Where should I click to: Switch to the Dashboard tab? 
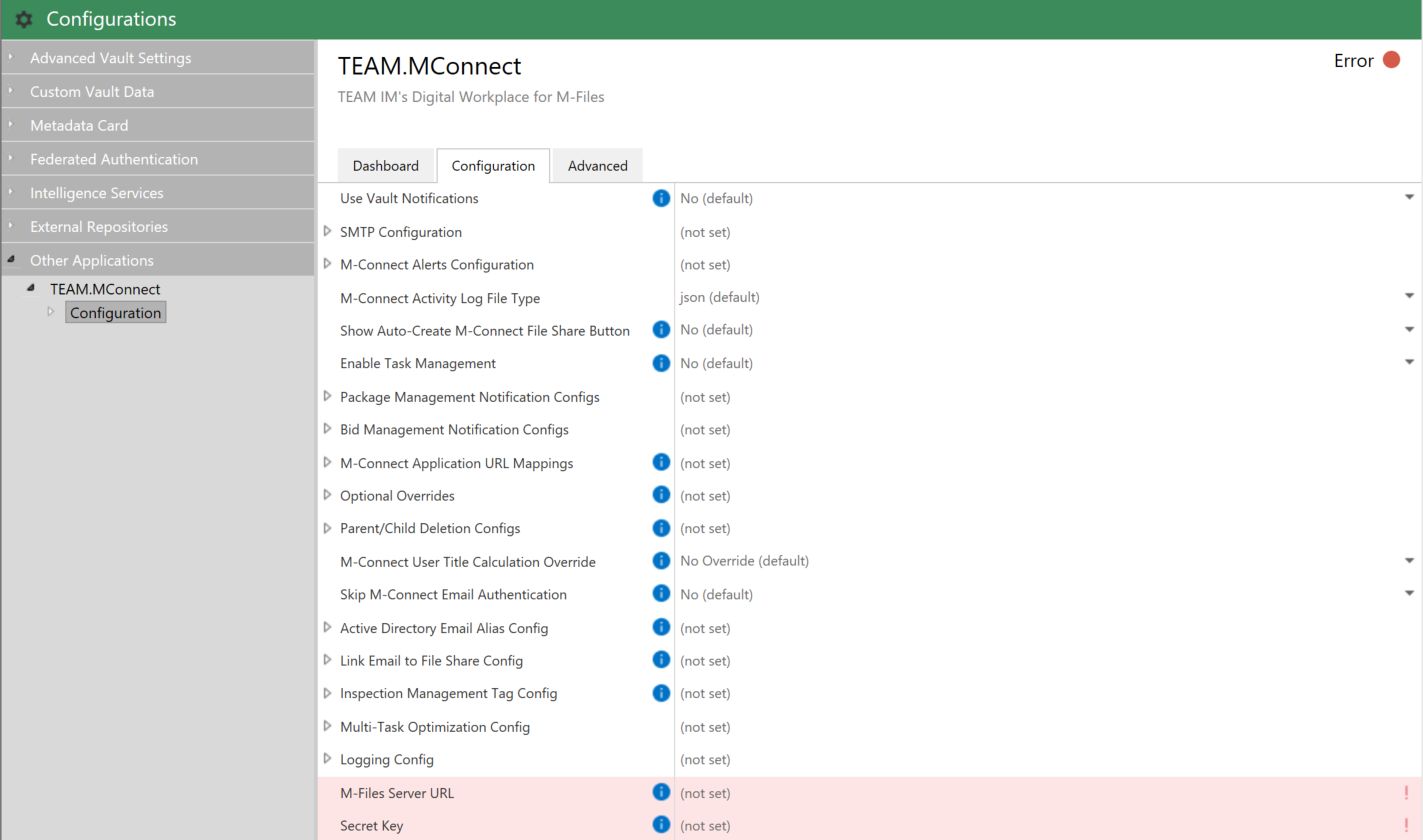pos(386,165)
